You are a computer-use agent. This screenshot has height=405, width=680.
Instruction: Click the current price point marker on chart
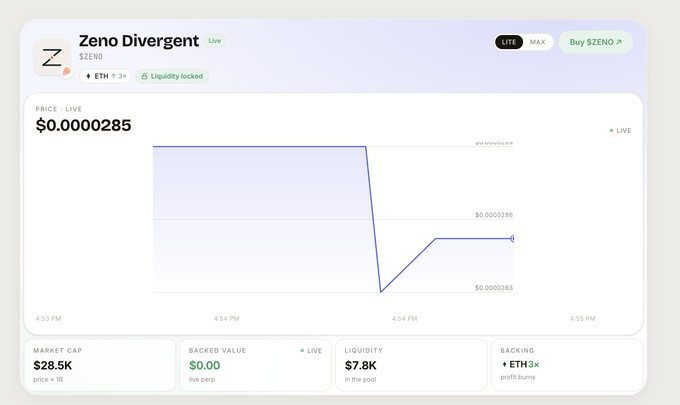pos(513,238)
